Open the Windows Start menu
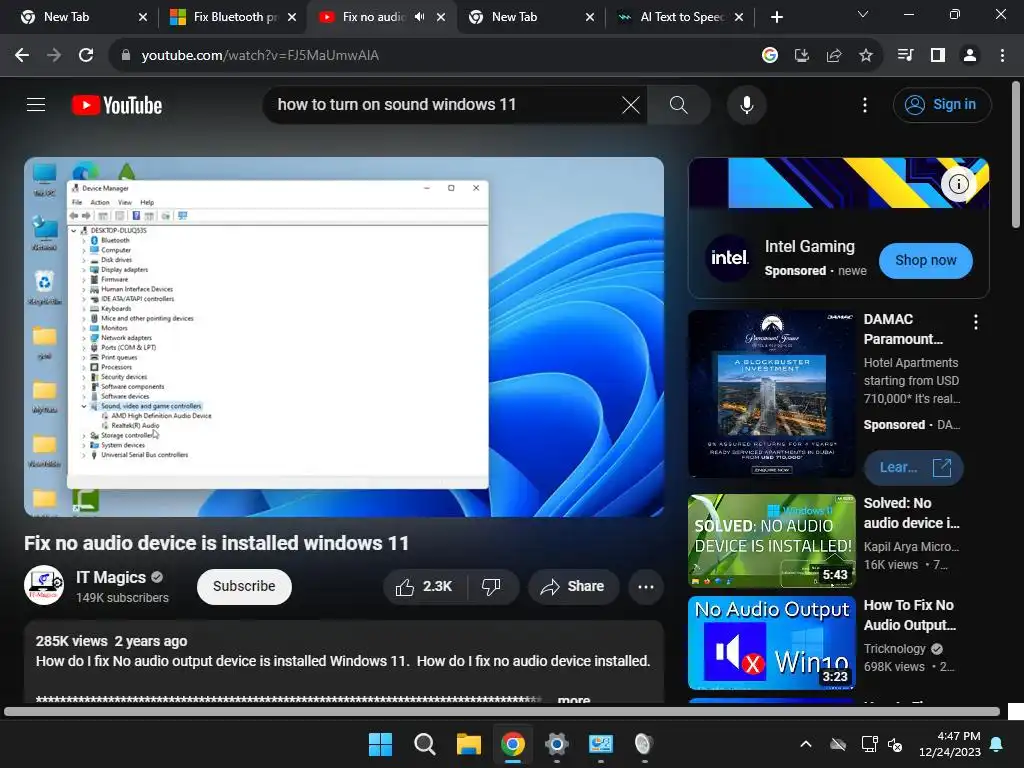Viewport: 1024px width, 768px height. pyautogui.click(x=380, y=744)
